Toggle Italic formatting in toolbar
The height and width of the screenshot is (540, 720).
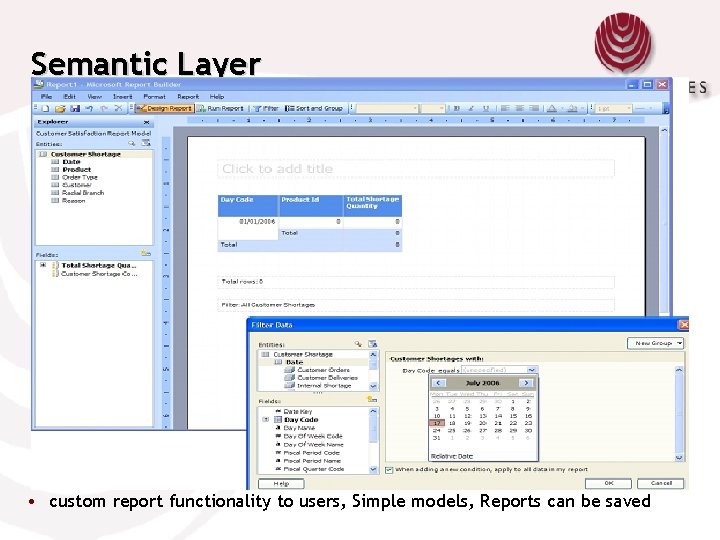tap(471, 109)
